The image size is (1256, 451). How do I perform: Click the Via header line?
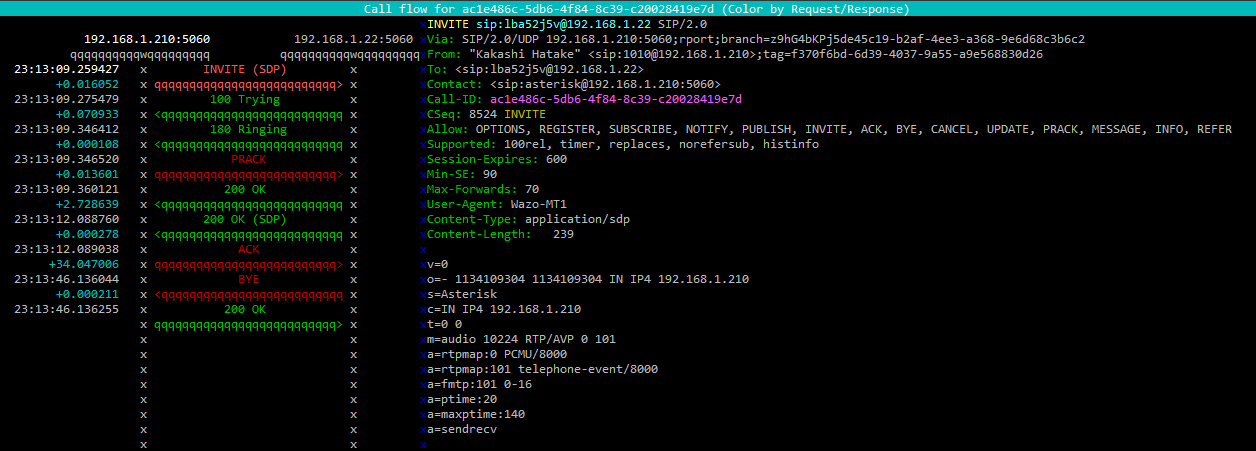tap(755, 39)
